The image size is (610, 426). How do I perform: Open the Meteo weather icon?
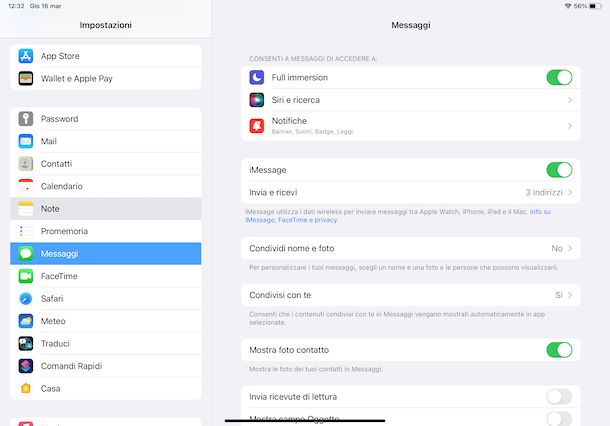pyautogui.click(x=26, y=321)
